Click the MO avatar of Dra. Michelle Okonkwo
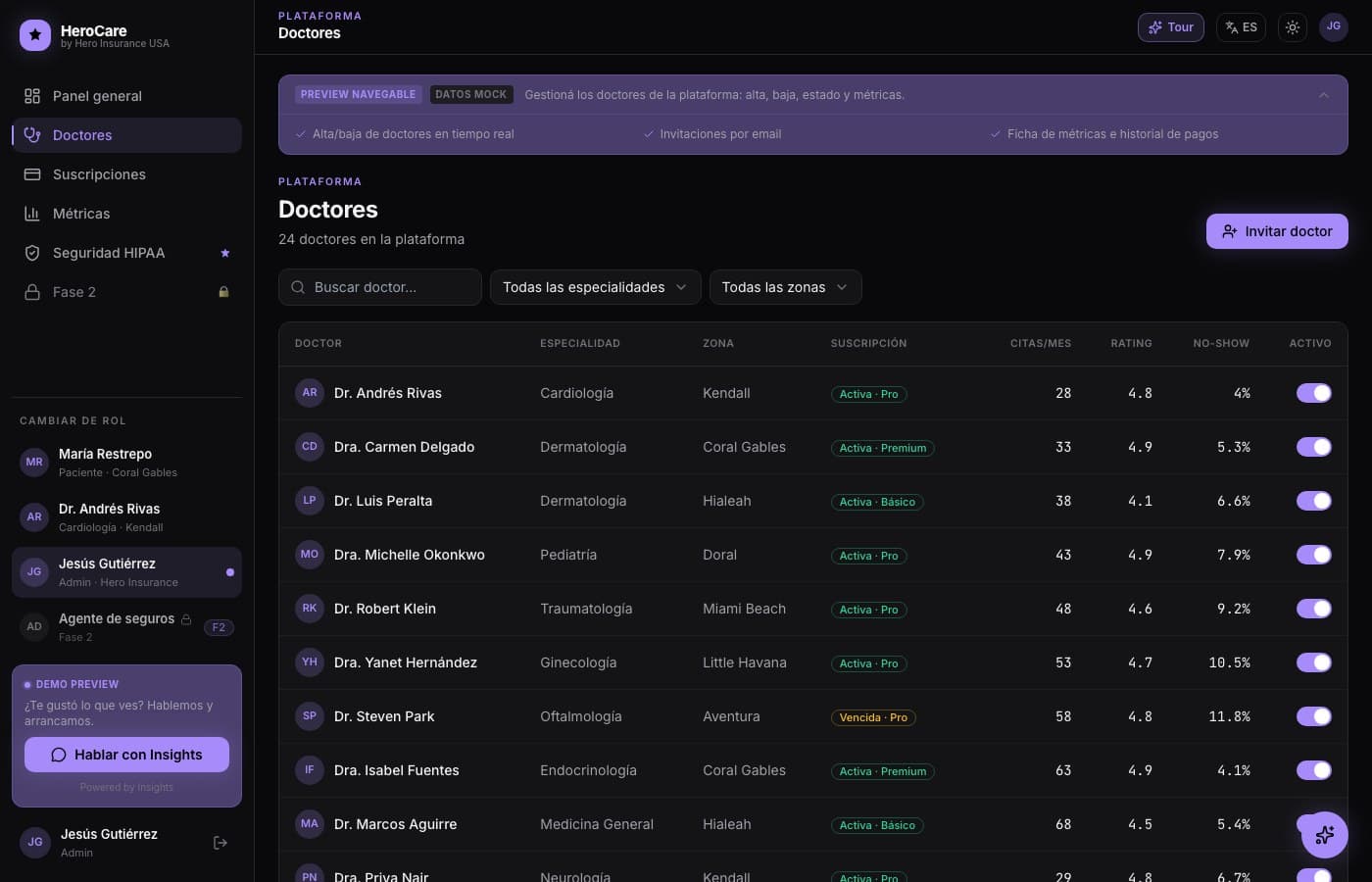Screen dimensions: 1372x882 point(310,555)
